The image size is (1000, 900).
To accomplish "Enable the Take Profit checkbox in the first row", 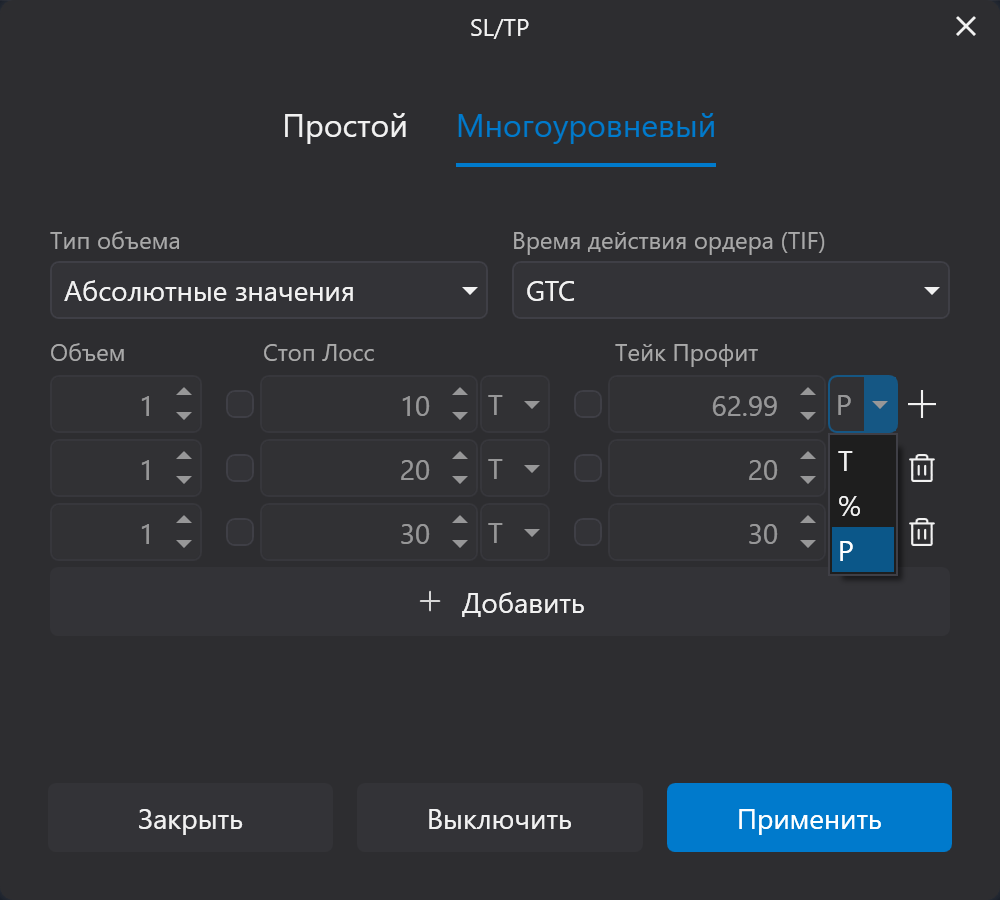I will (x=588, y=405).
